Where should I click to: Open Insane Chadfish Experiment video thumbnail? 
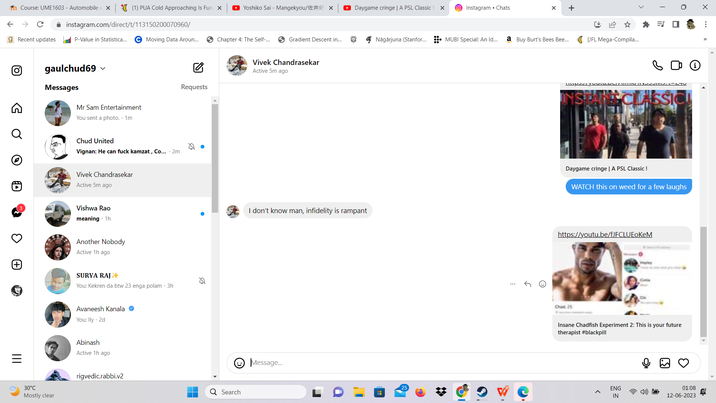click(x=622, y=278)
